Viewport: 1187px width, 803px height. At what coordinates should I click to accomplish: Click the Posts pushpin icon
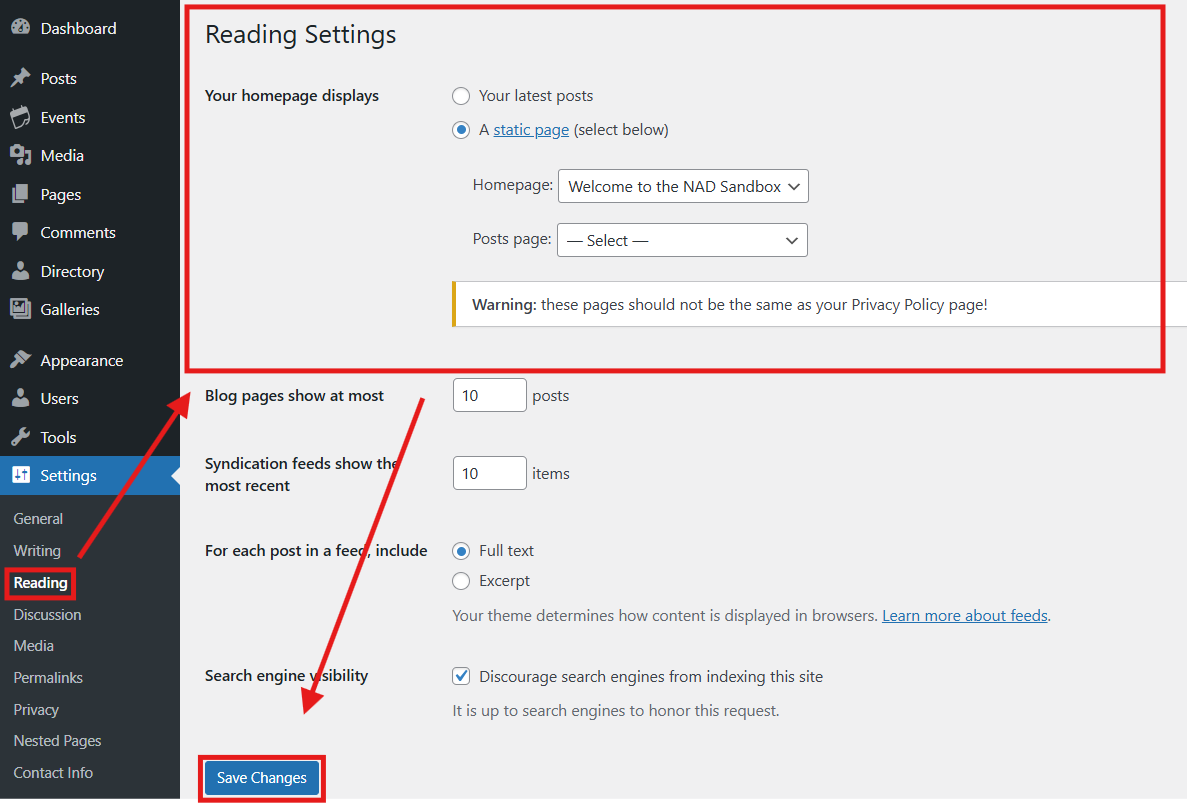click(x=20, y=78)
